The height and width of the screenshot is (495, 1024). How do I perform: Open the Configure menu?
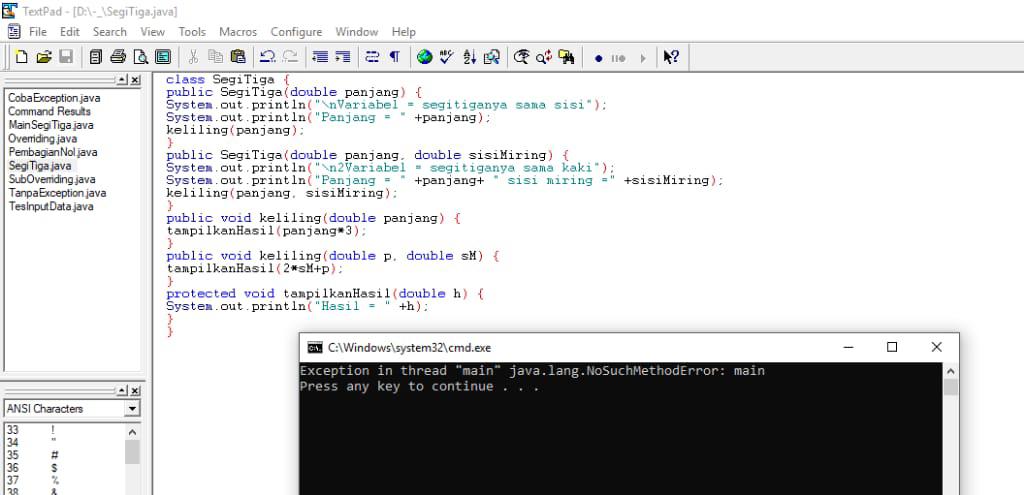tap(296, 31)
